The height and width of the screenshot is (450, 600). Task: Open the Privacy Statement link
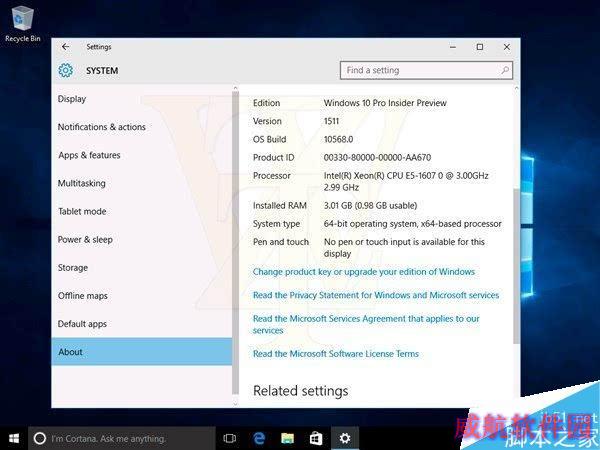(x=376, y=295)
